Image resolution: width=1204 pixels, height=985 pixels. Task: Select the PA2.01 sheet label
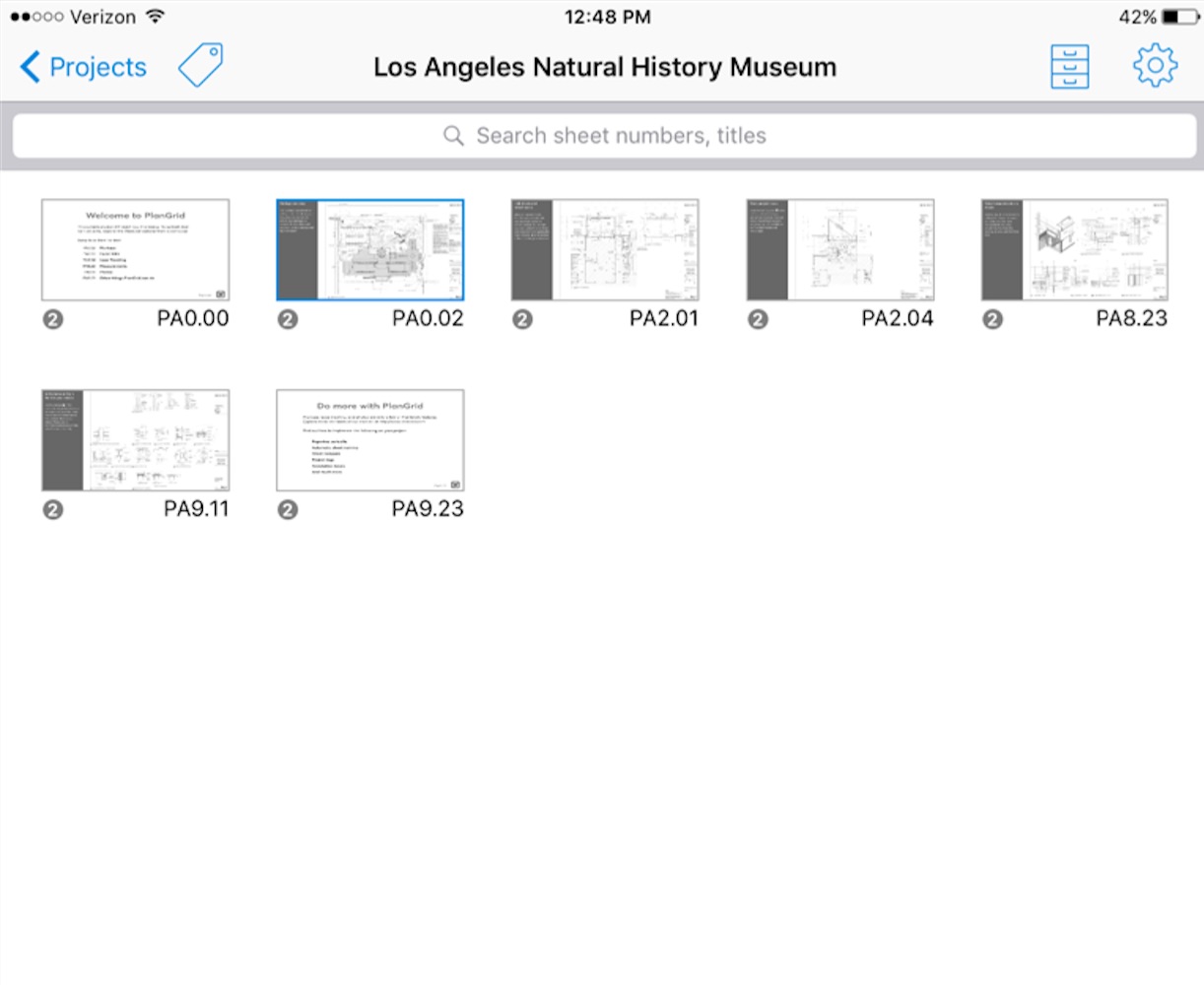[x=664, y=318]
